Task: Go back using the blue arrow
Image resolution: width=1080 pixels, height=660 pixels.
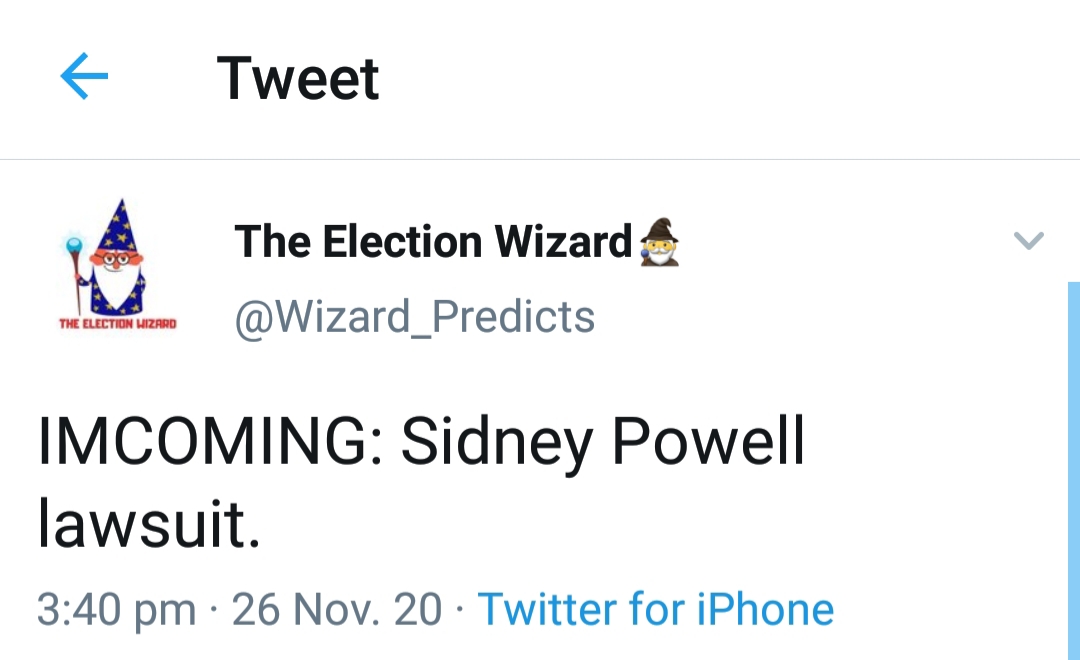Action: (84, 76)
